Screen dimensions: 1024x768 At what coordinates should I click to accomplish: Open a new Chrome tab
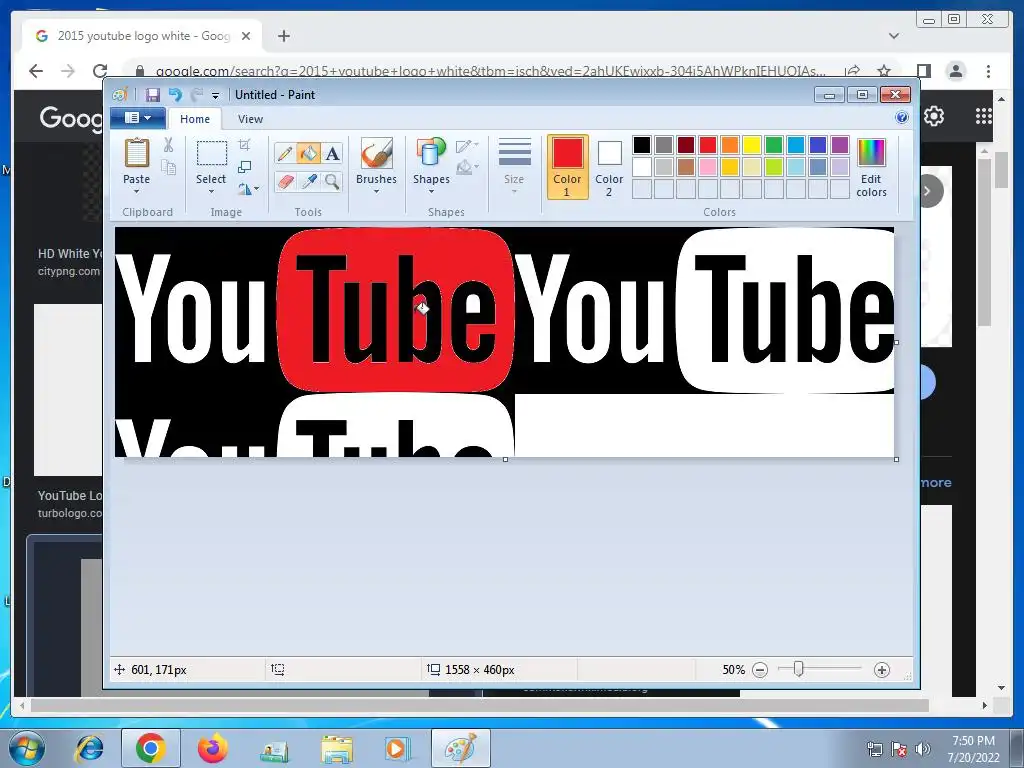tap(283, 36)
